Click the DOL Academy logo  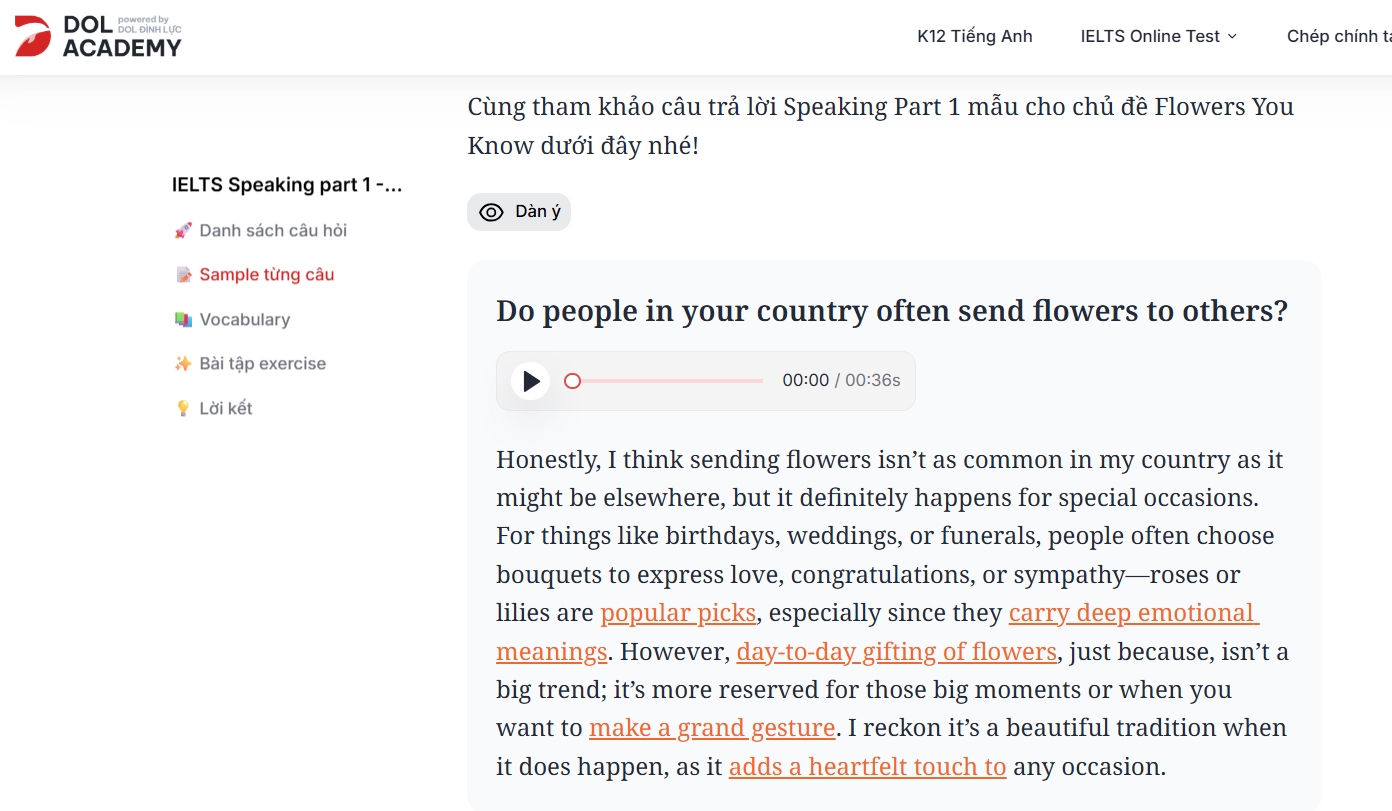98,36
